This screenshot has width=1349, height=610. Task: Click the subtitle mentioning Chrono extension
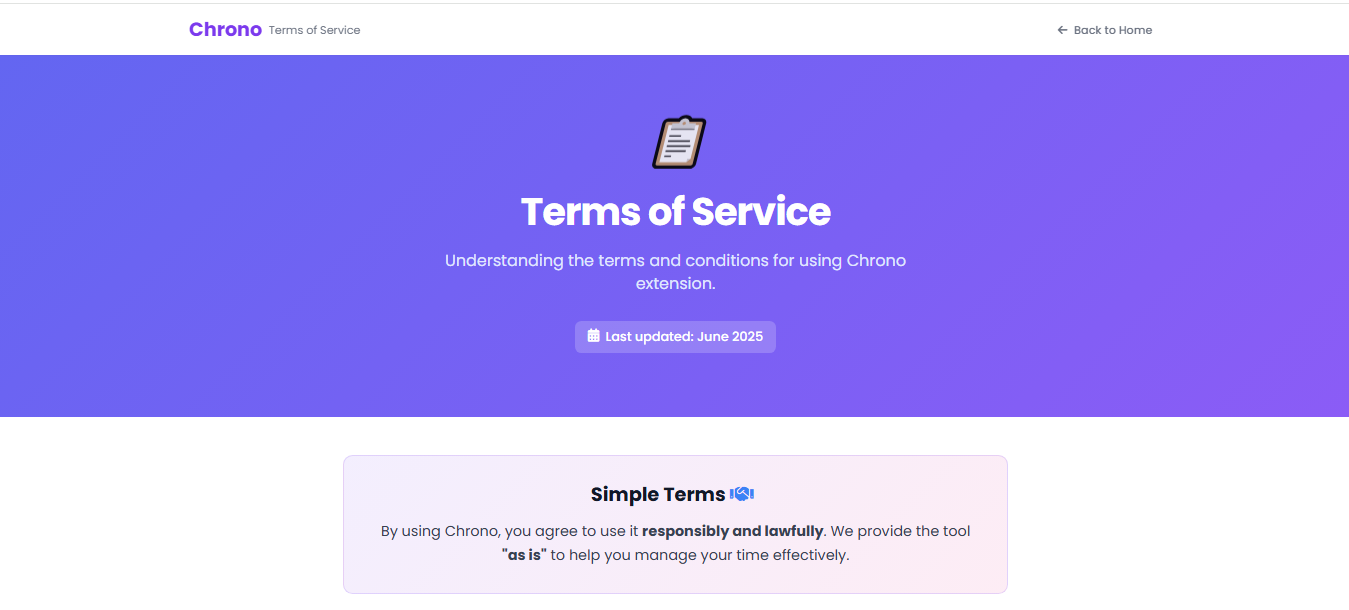coord(675,272)
